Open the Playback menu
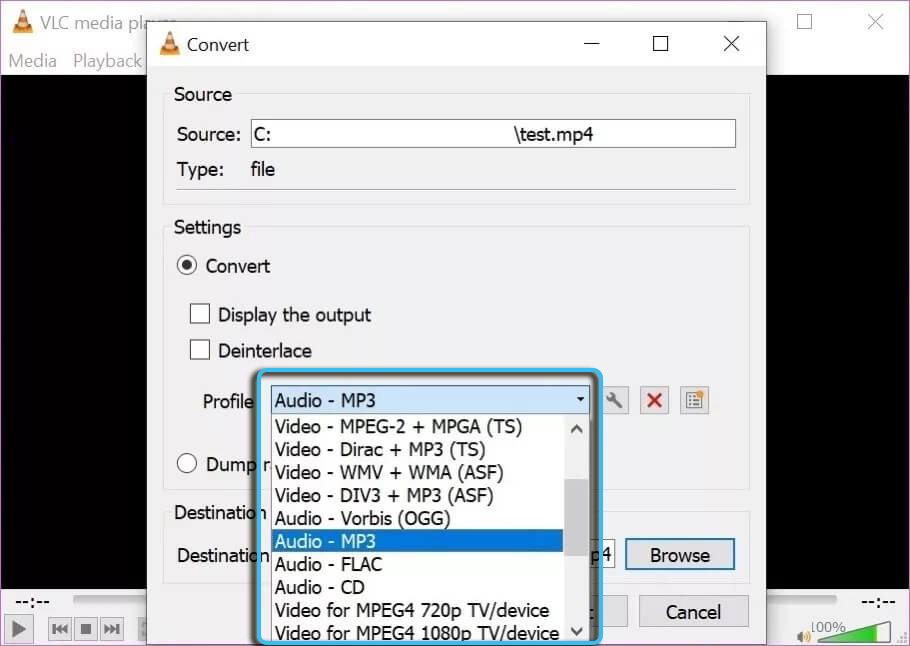 tap(107, 61)
